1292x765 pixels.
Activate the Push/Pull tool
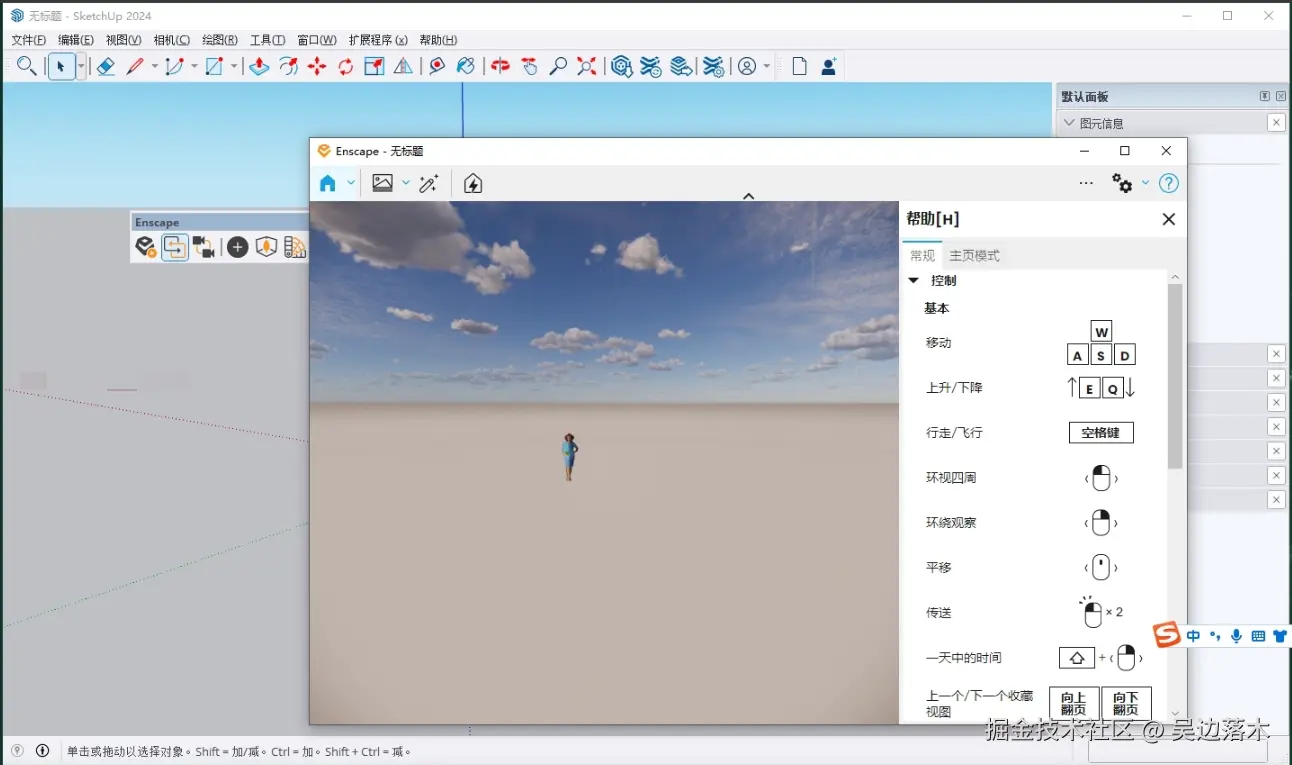(259, 66)
